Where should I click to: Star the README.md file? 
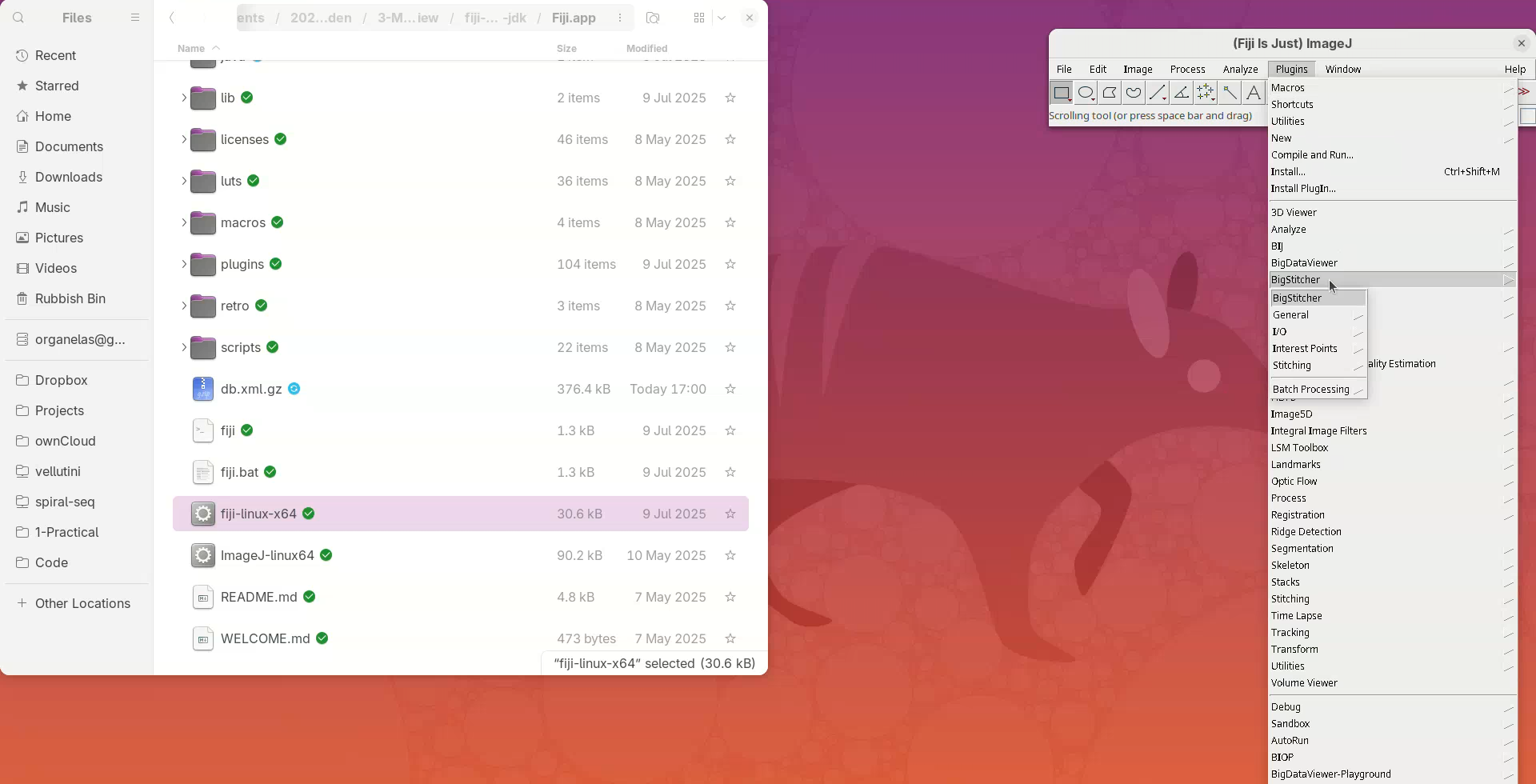coord(730,597)
